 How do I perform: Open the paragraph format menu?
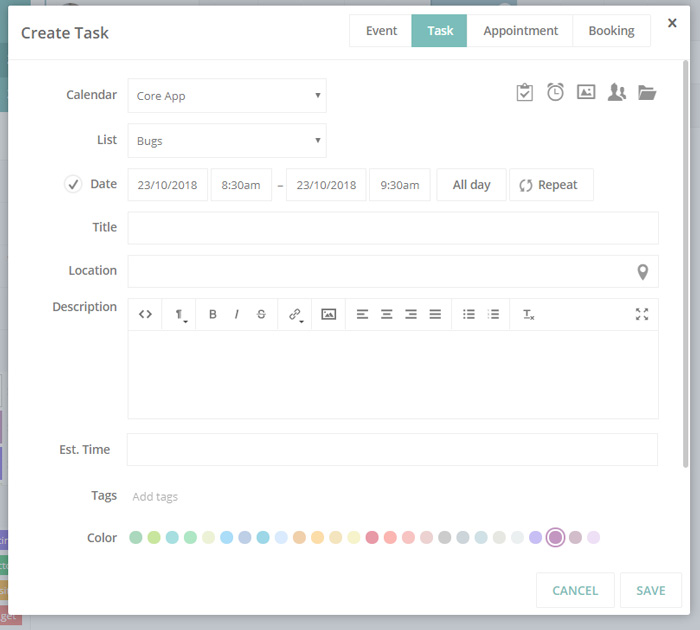coord(179,315)
